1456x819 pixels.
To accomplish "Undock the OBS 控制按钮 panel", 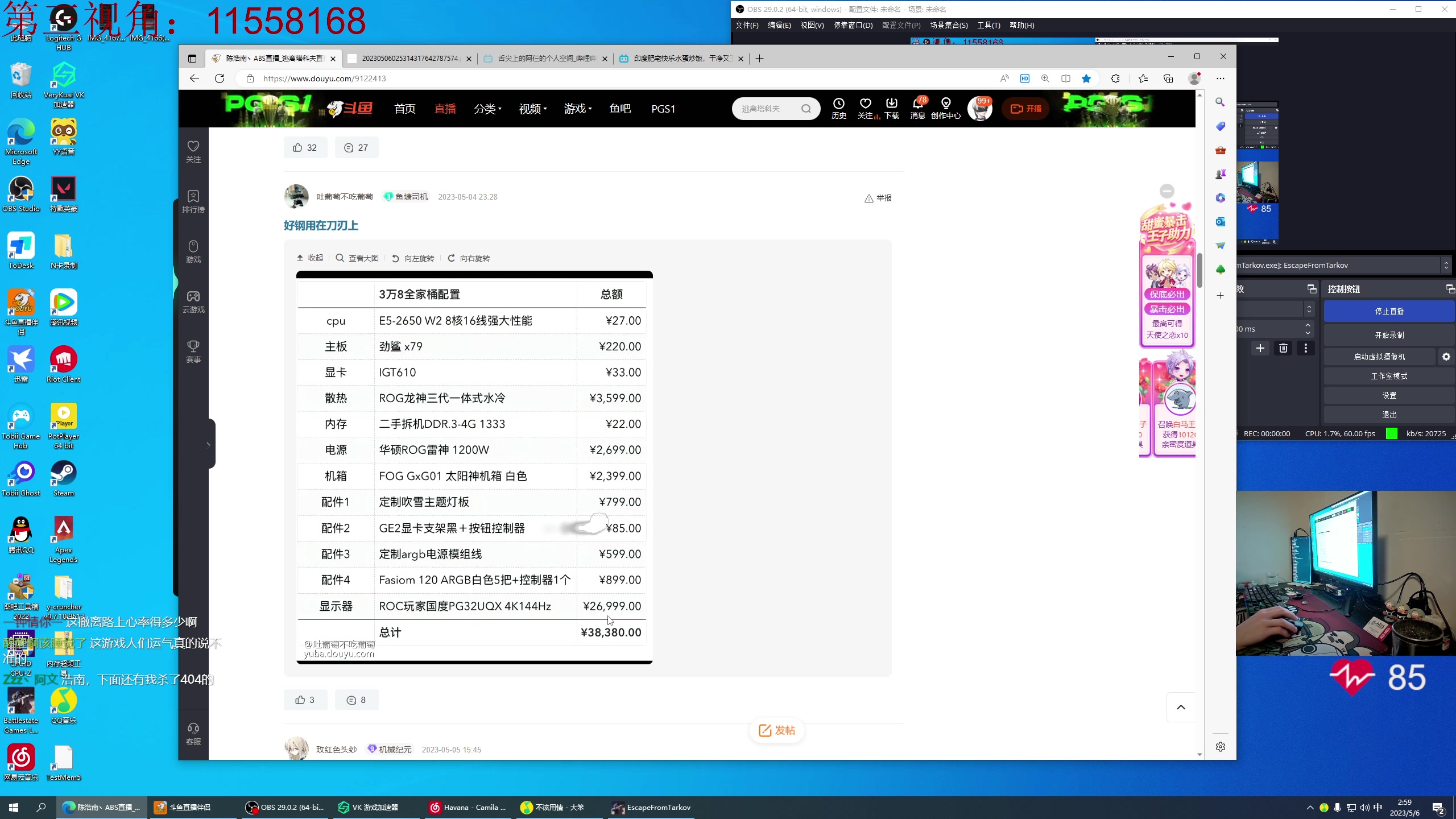I will (x=1450, y=289).
